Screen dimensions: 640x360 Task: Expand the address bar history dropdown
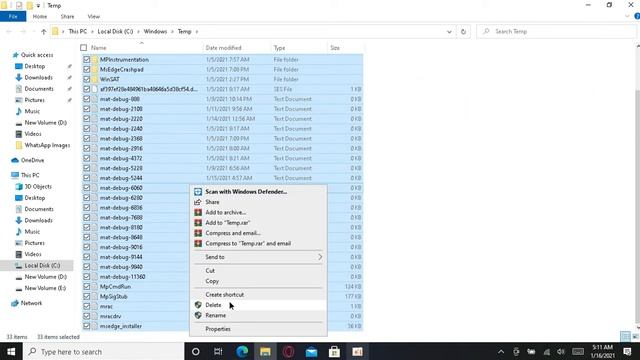[449, 31]
